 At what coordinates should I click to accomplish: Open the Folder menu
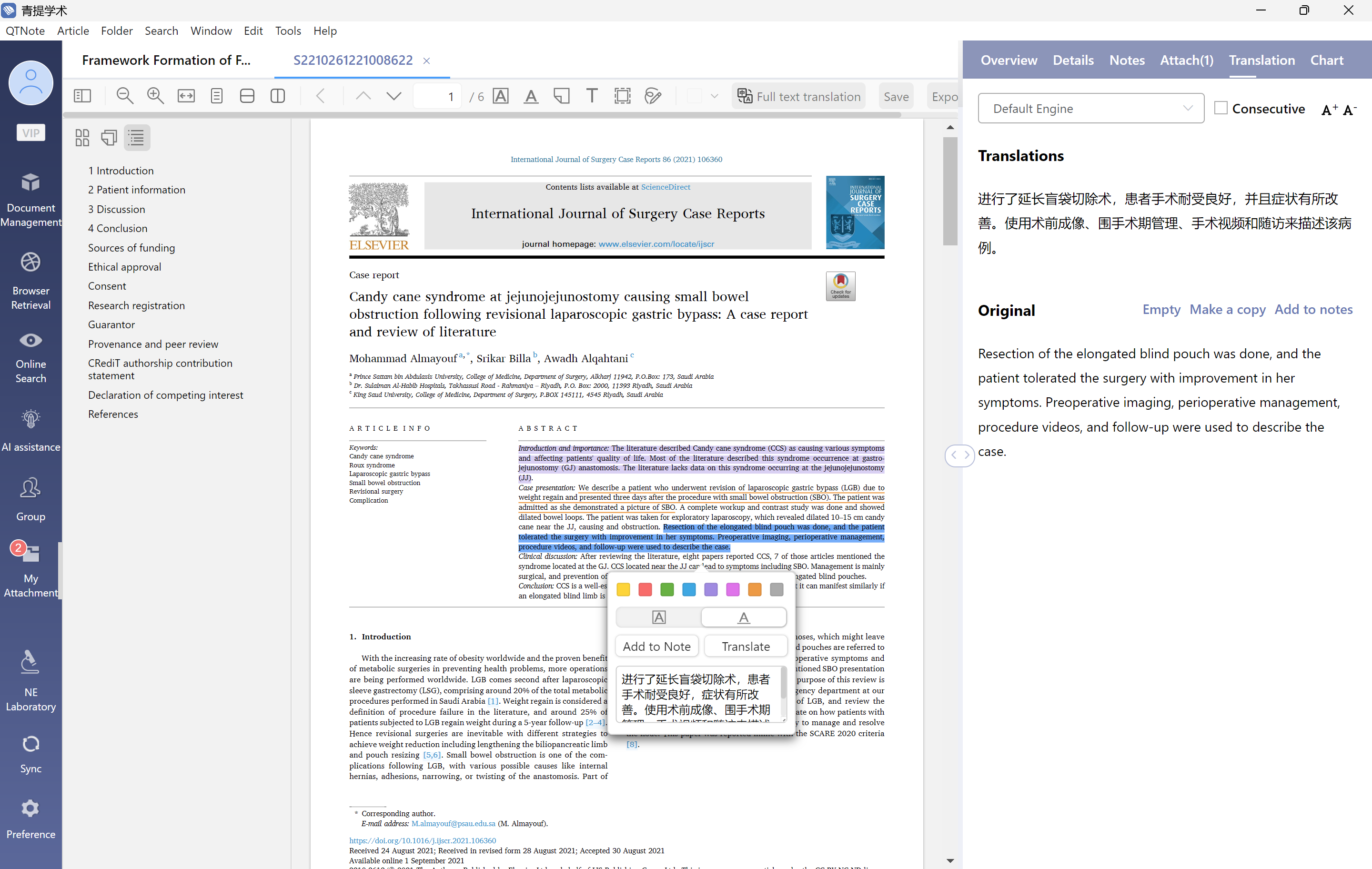click(117, 31)
